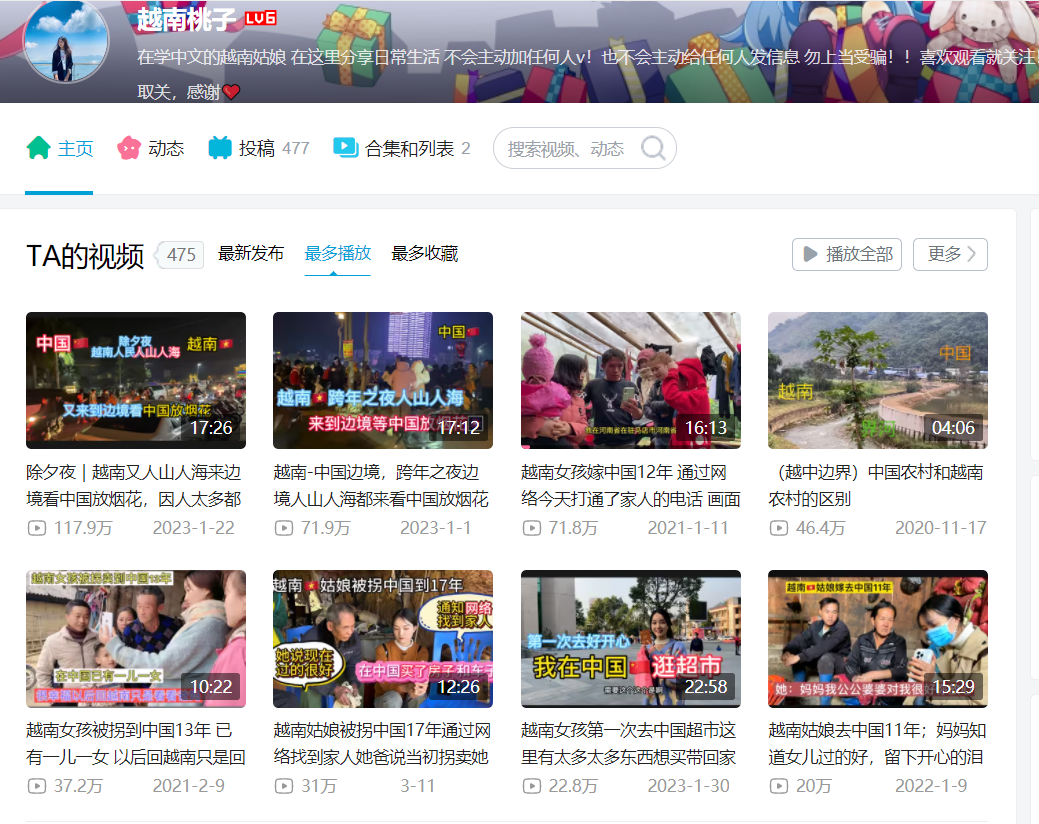Click the LV6 level badge

260,18
